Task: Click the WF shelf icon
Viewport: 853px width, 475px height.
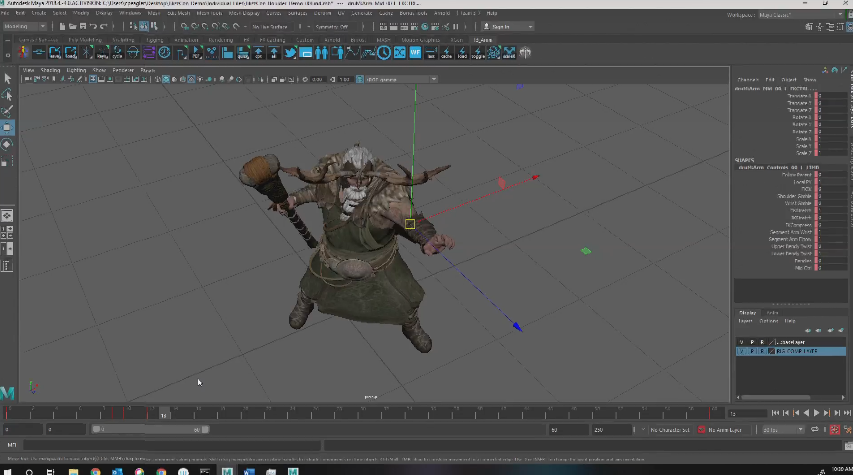Action: tap(415, 53)
